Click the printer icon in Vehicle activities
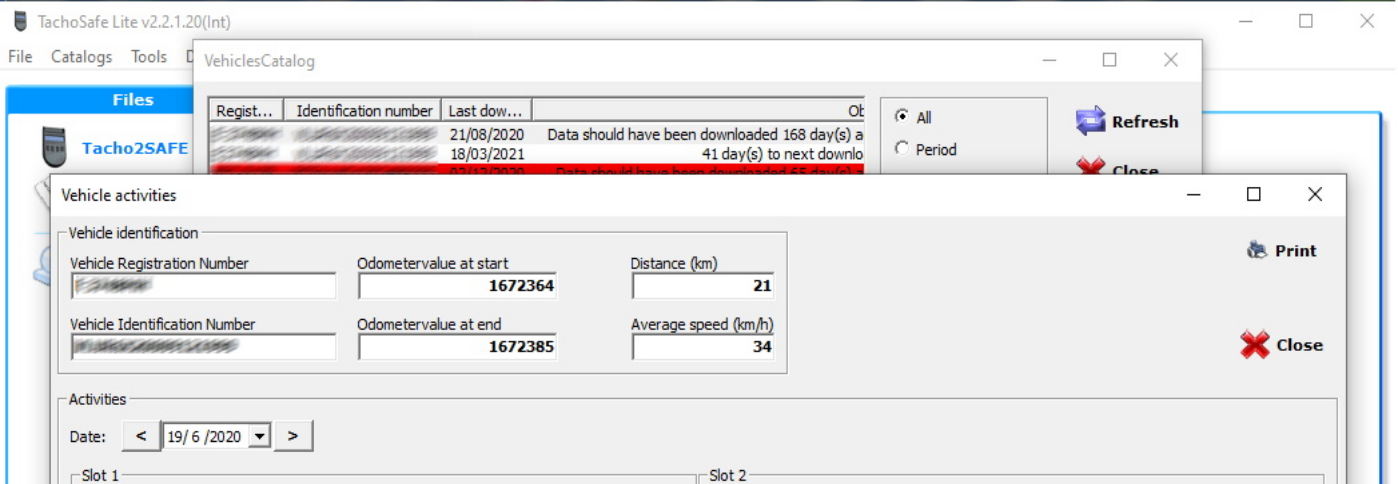This screenshot has width=1398, height=484. click(x=1257, y=250)
